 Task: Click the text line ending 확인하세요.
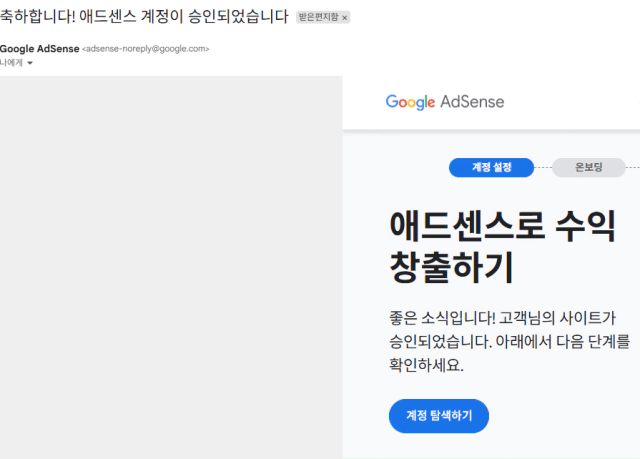427,364
